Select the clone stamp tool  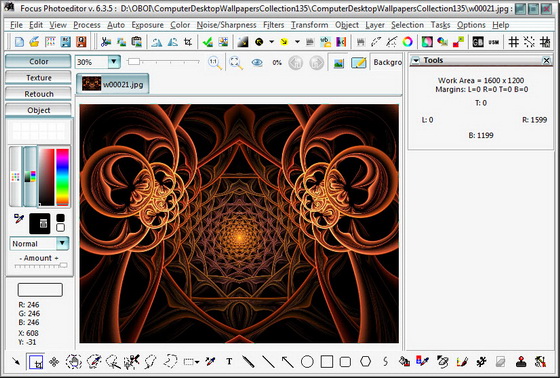pos(521,362)
